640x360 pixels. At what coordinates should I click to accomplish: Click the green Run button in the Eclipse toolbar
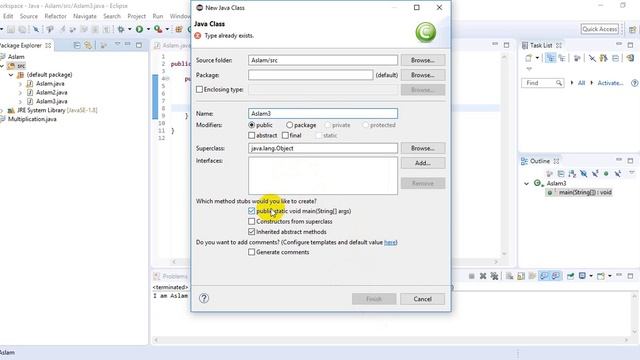coord(139,29)
